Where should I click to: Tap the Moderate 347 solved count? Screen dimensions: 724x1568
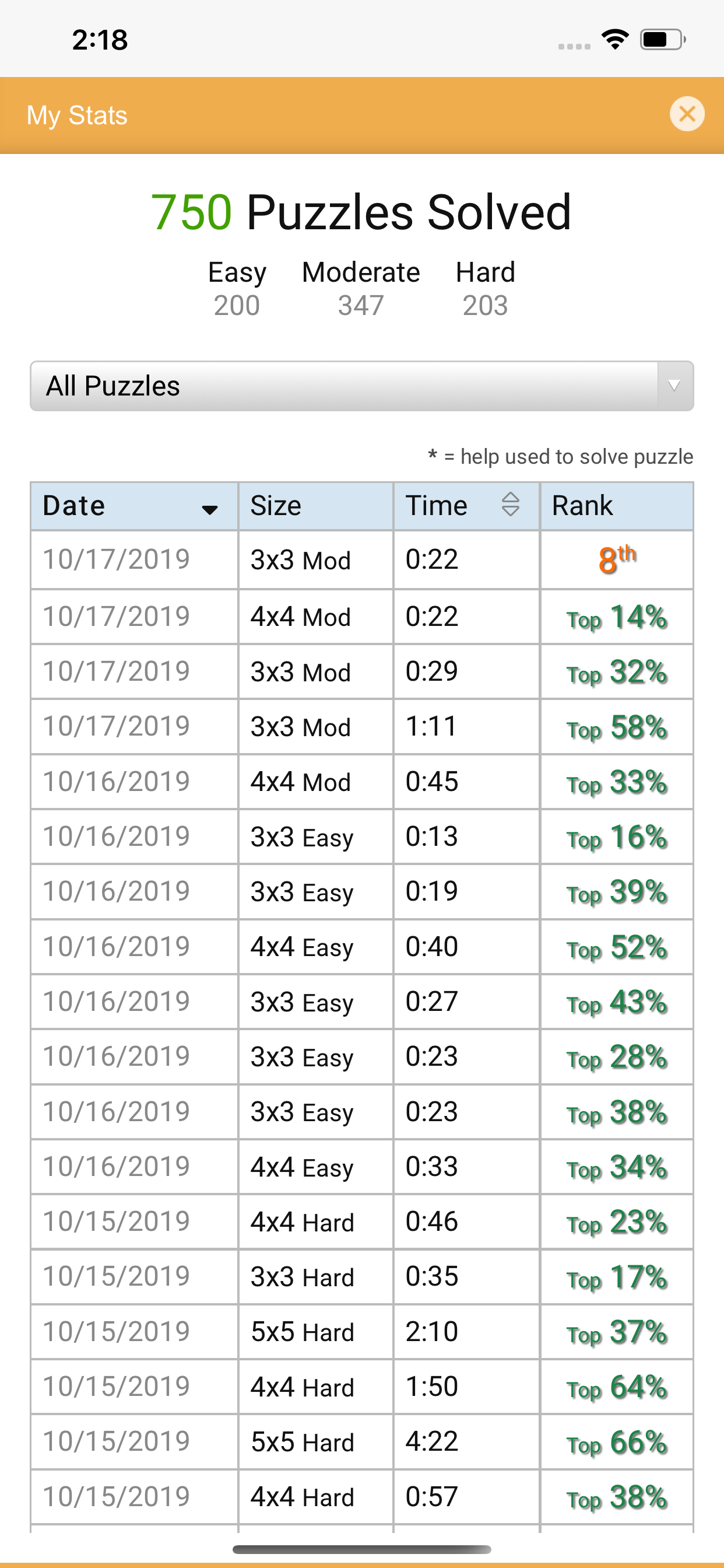click(x=361, y=289)
